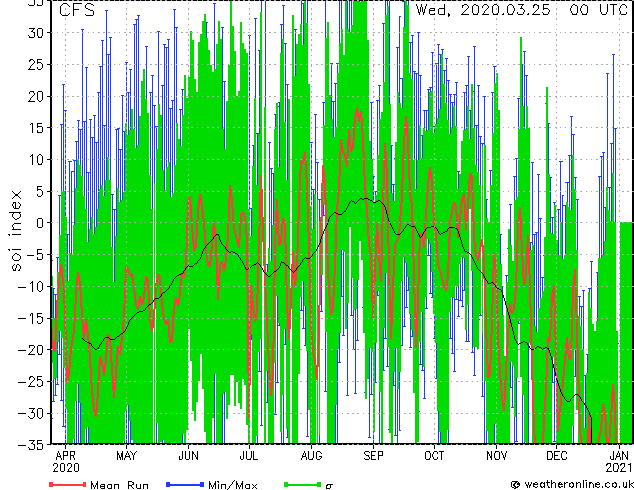Click the 'NOV' x-axis label
The width and height of the screenshot is (634, 490).
click(496, 456)
